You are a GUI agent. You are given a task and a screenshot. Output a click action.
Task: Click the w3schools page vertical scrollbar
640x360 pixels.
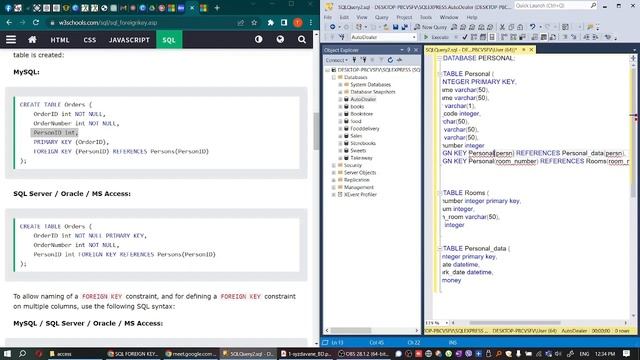coord(316,131)
